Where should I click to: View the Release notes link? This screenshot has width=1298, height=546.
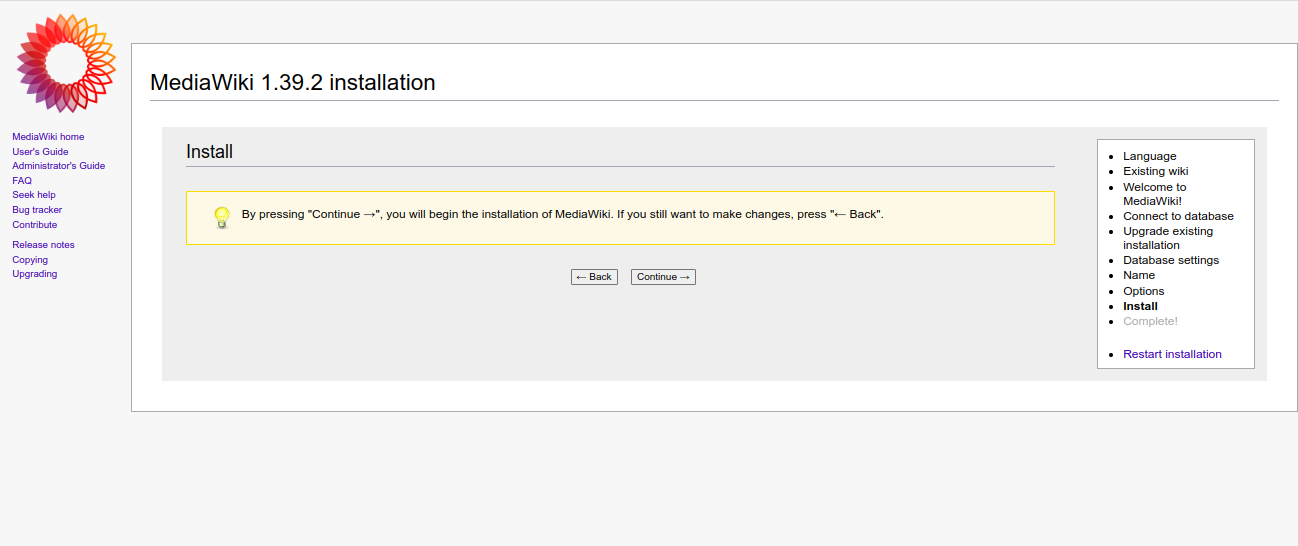click(43, 245)
